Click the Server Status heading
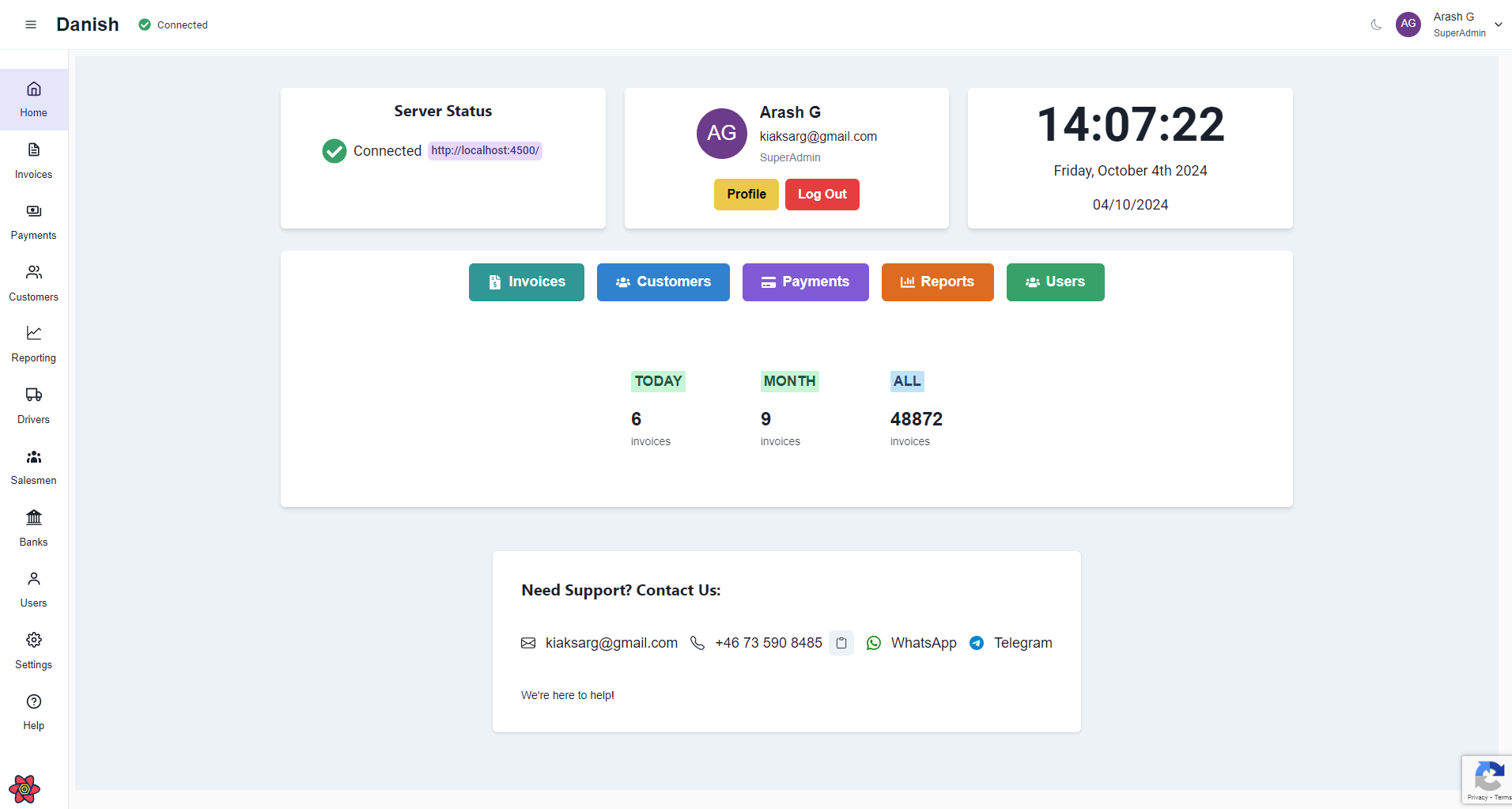 443,112
